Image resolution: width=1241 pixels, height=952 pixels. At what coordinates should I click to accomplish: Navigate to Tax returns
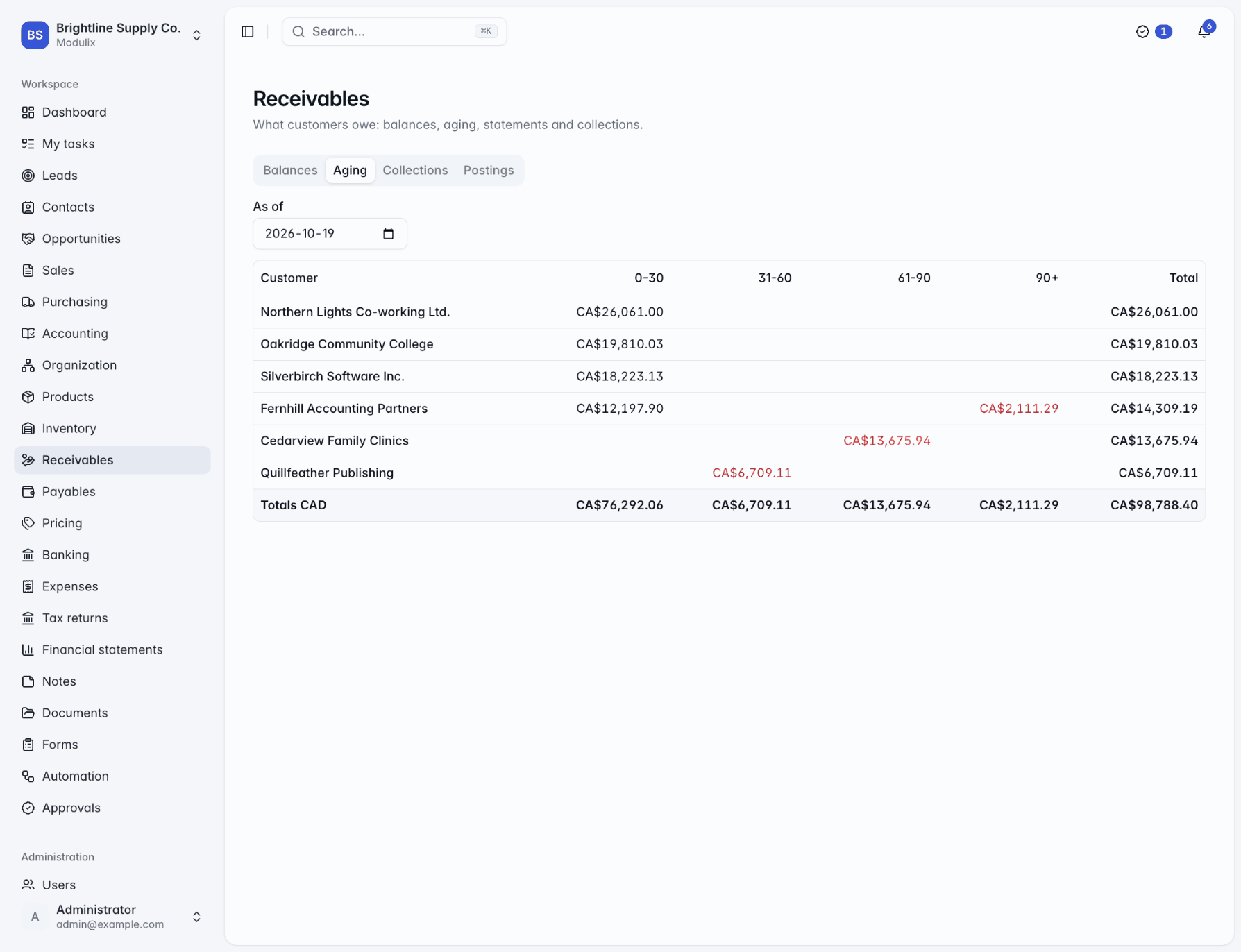tap(112, 618)
